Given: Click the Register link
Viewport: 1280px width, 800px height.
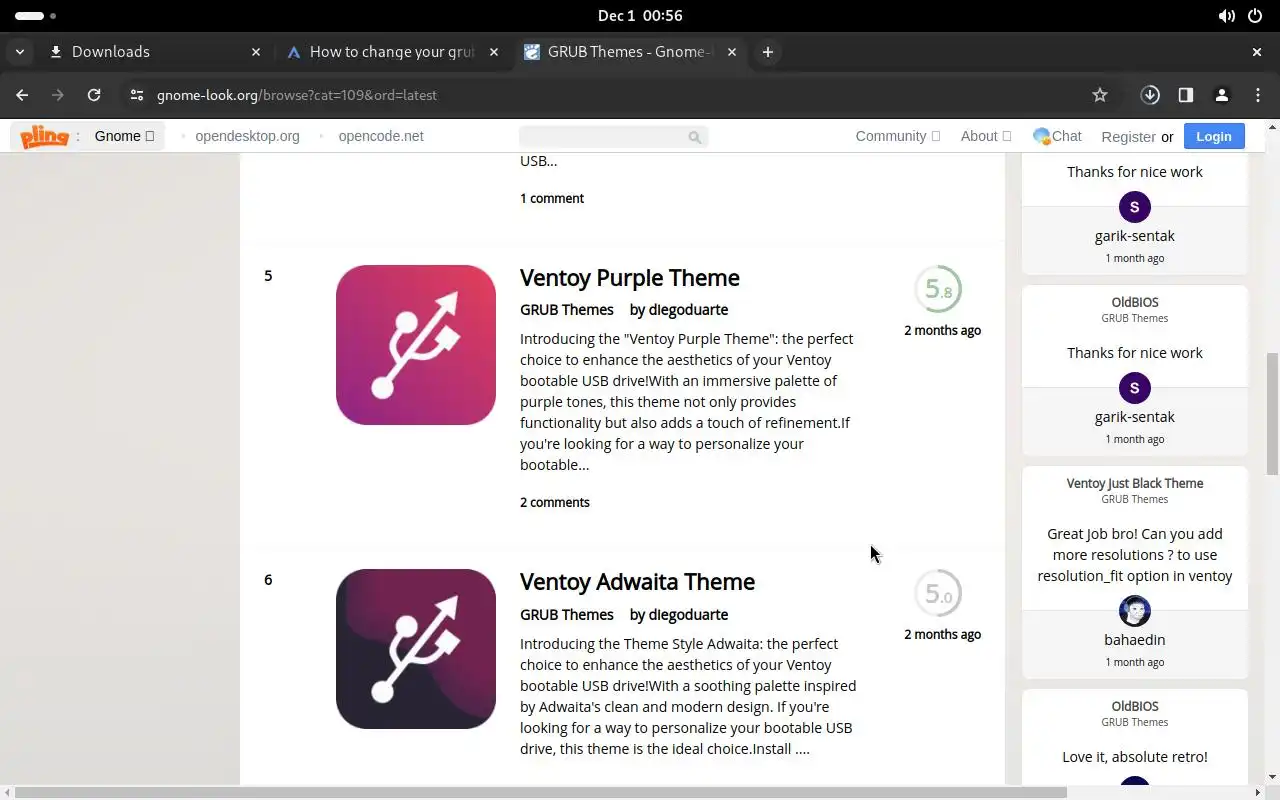Looking at the screenshot, I should click(1128, 137).
